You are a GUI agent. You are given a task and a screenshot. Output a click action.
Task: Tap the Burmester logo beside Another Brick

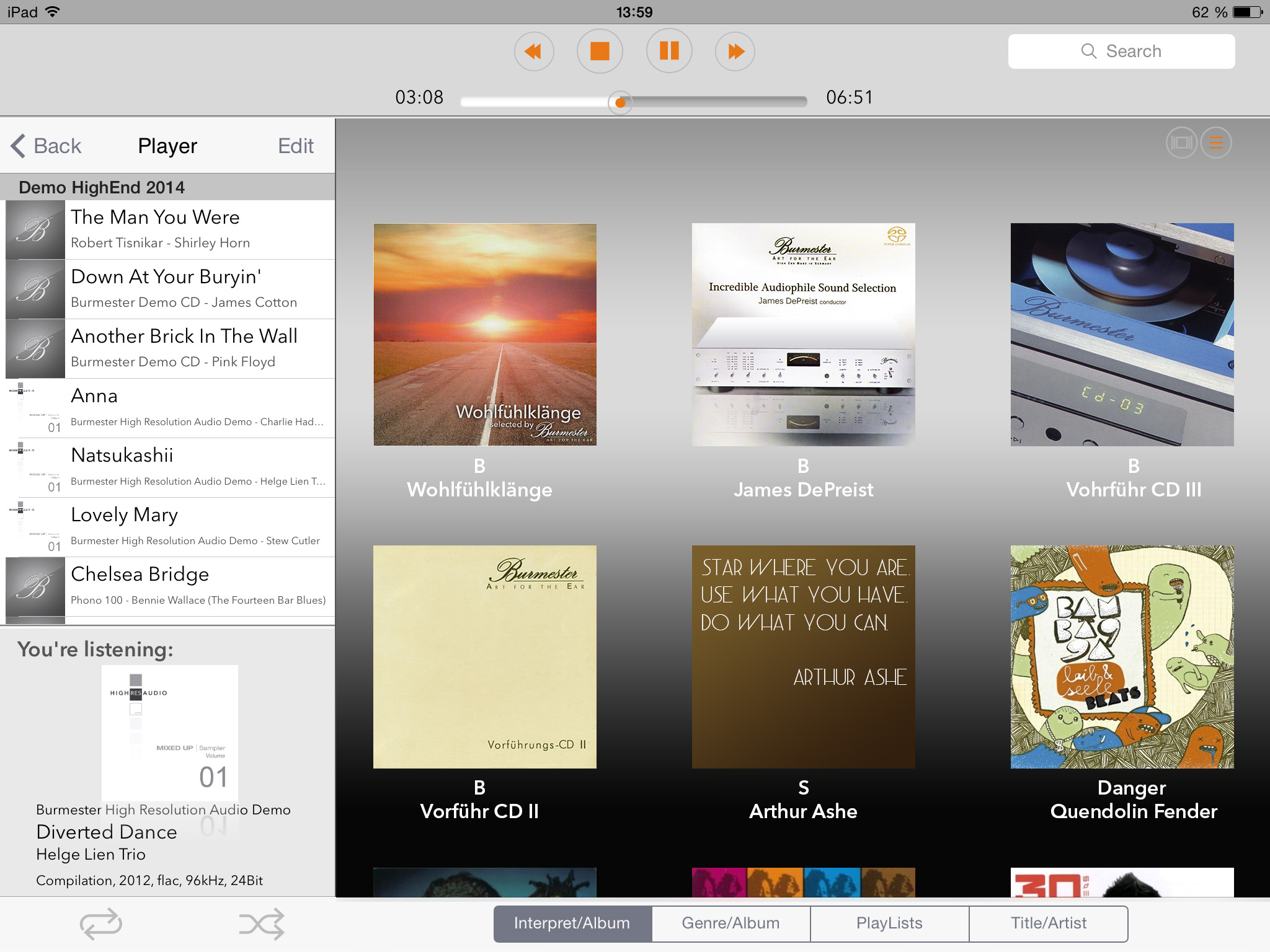[x=35, y=348]
